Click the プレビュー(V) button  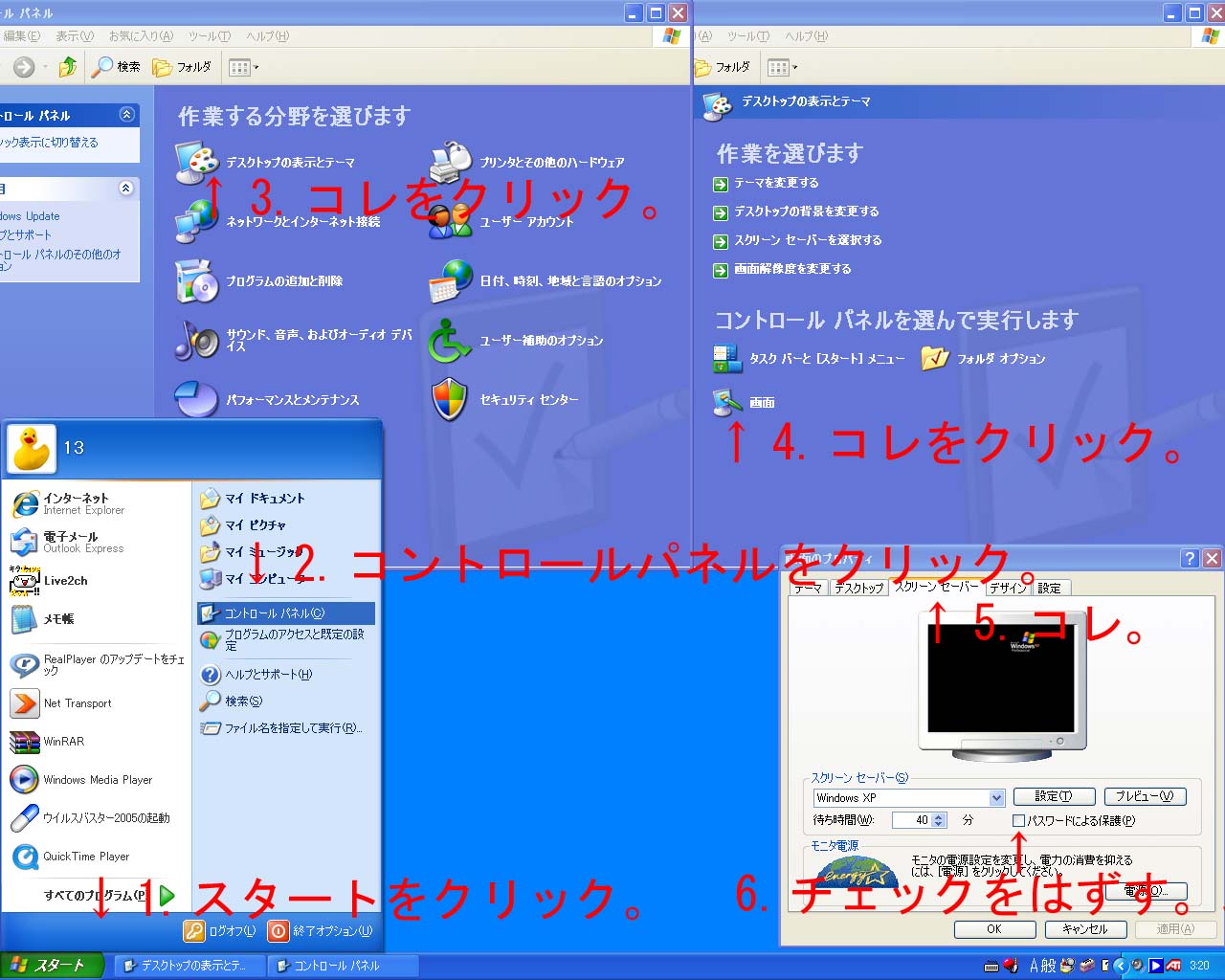1145,796
